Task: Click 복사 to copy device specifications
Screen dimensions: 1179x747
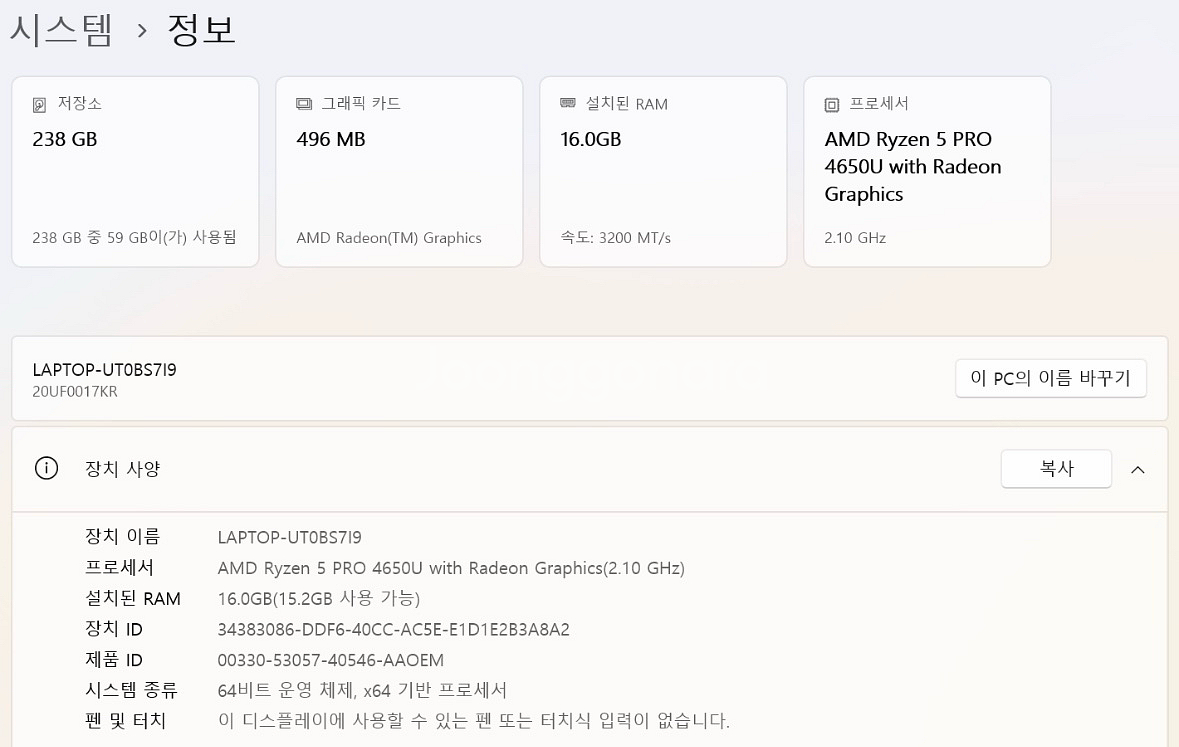Action: [1056, 468]
